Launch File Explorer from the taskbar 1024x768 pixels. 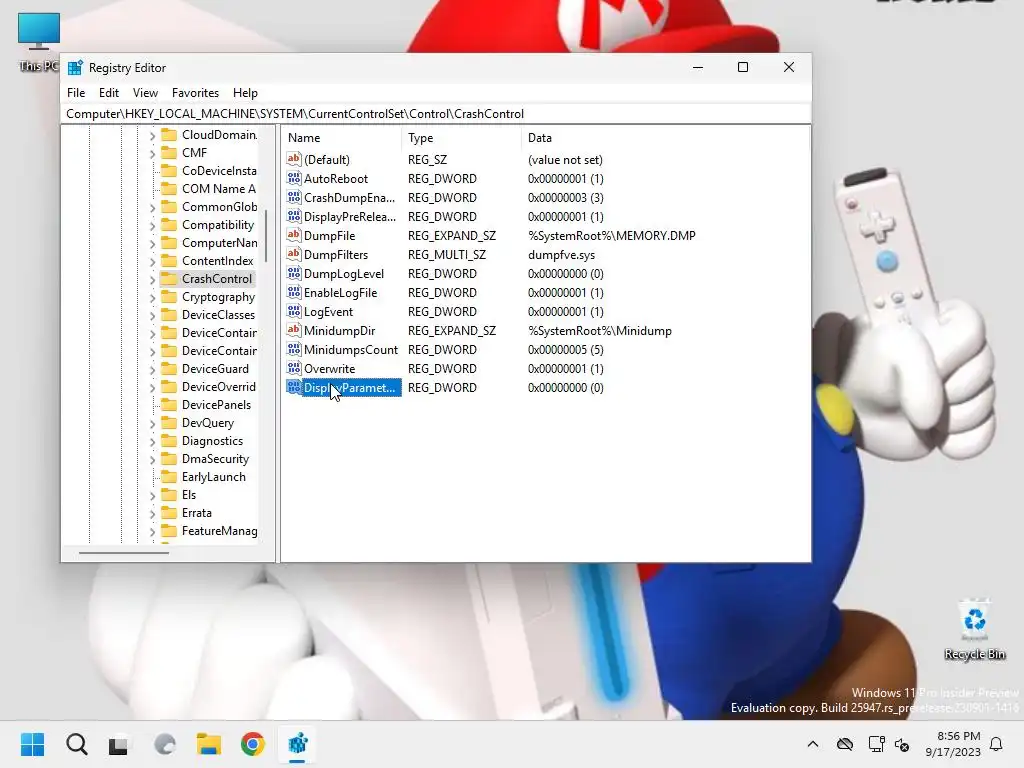(209, 744)
